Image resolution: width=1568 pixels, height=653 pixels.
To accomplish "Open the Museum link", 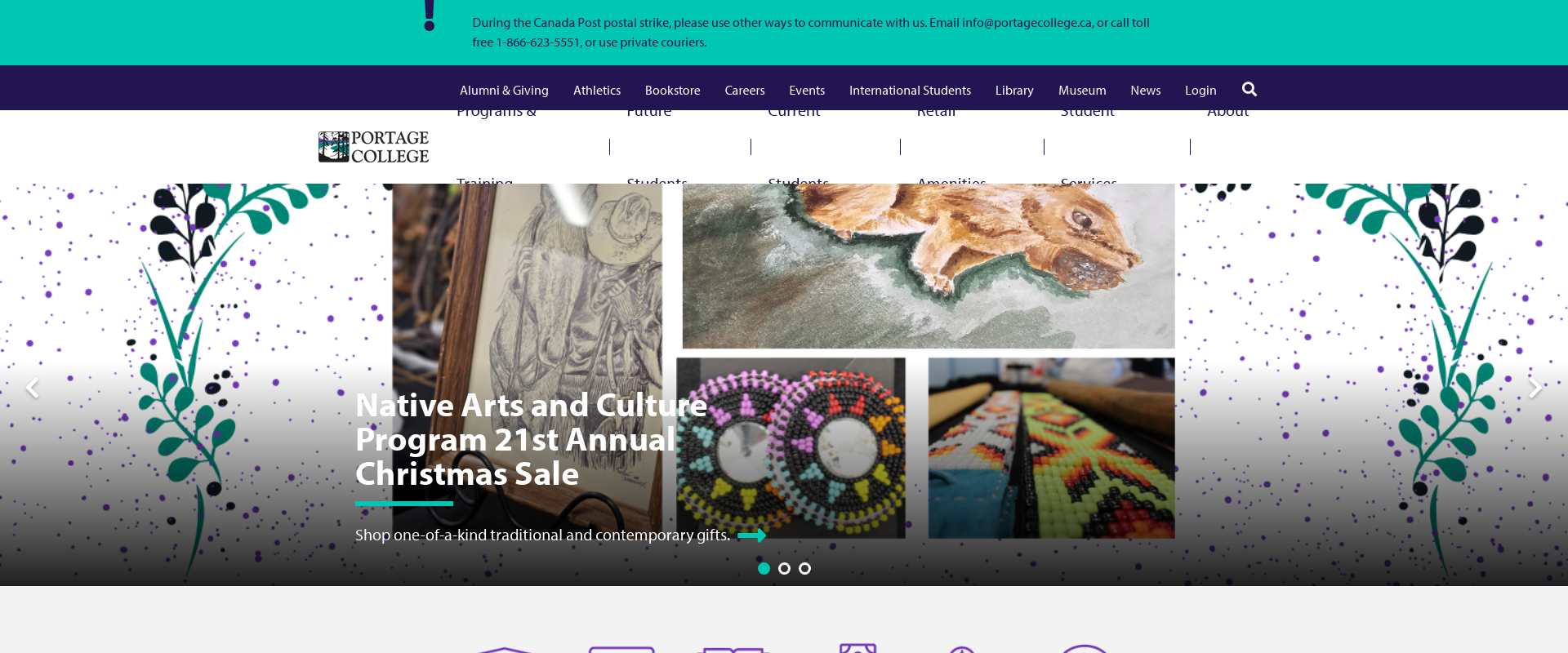I will coord(1082,90).
